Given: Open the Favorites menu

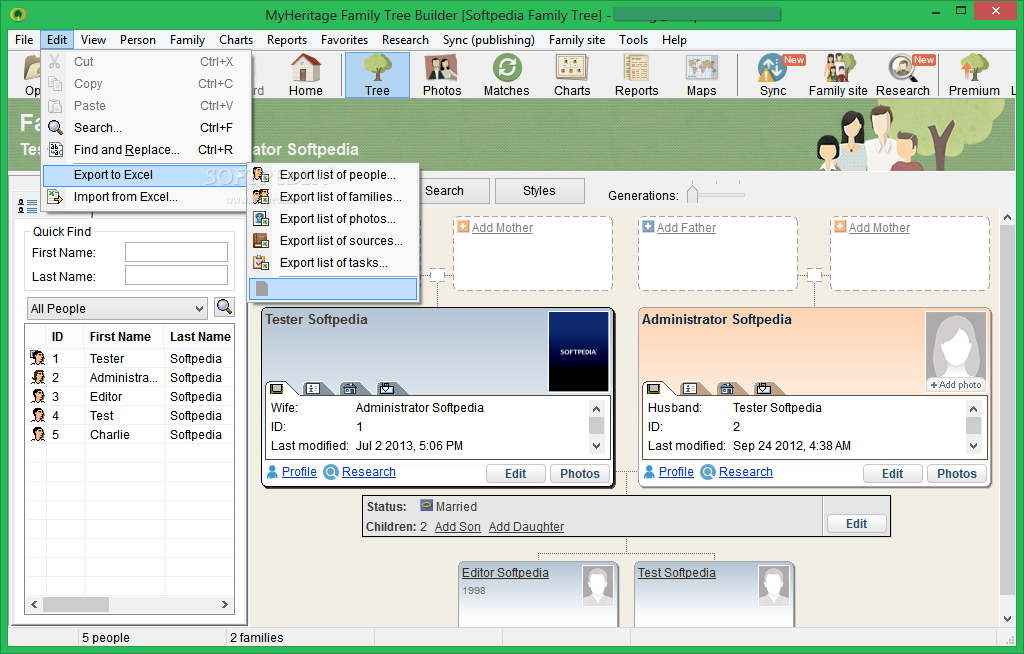Looking at the screenshot, I should click(344, 40).
